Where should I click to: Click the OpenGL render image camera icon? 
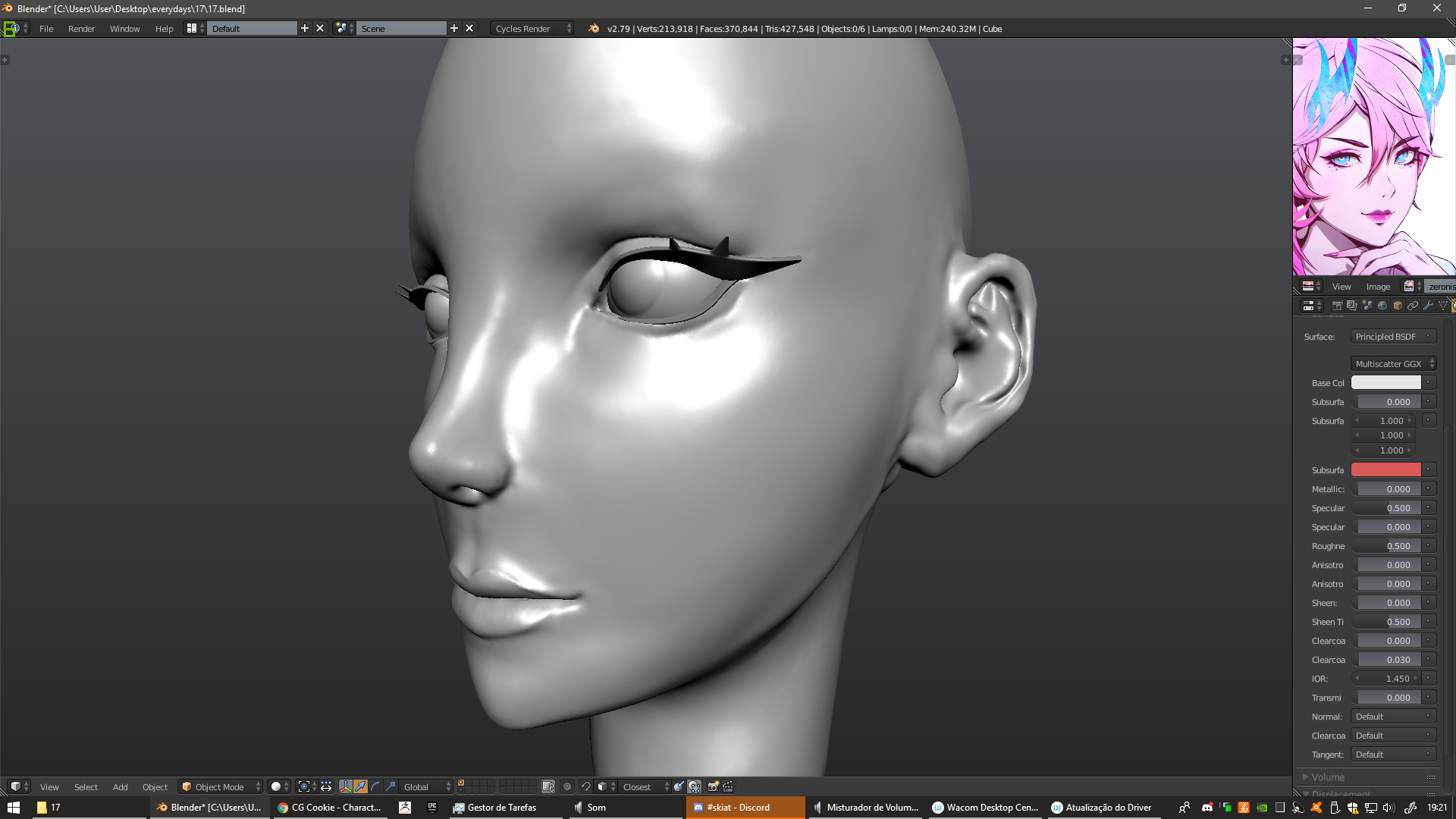713,786
